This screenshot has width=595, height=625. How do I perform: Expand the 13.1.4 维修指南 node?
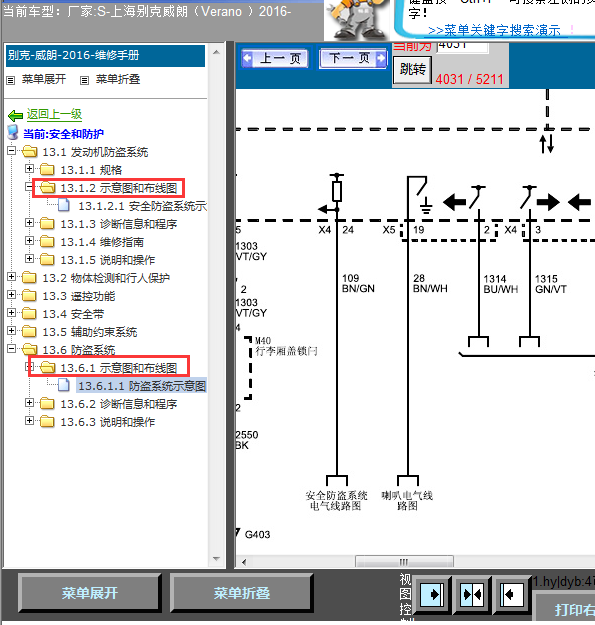[x=29, y=240]
